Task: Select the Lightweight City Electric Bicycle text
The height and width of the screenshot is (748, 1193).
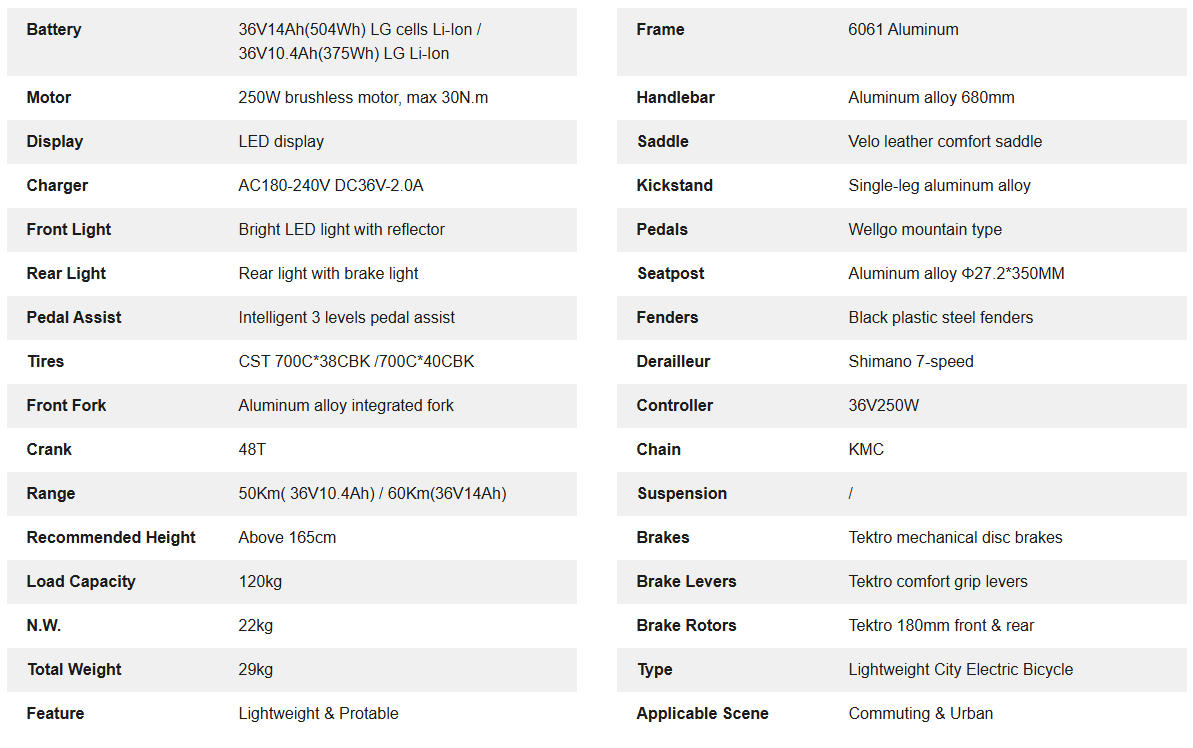Action: (960, 670)
